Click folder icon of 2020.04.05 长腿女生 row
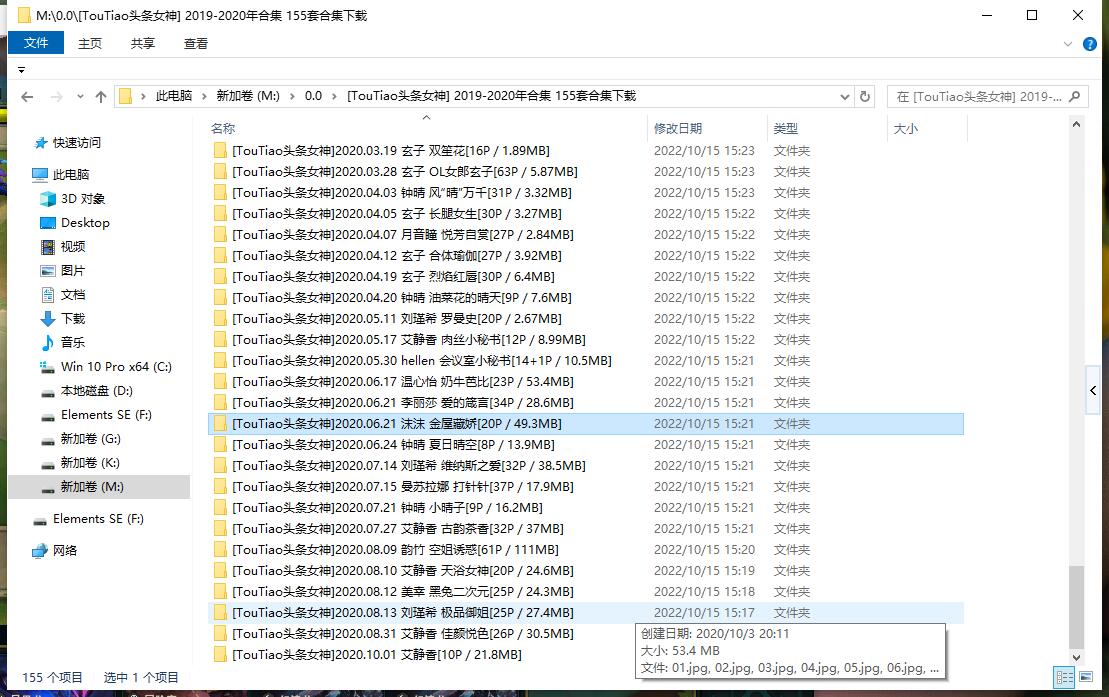 click(x=220, y=213)
